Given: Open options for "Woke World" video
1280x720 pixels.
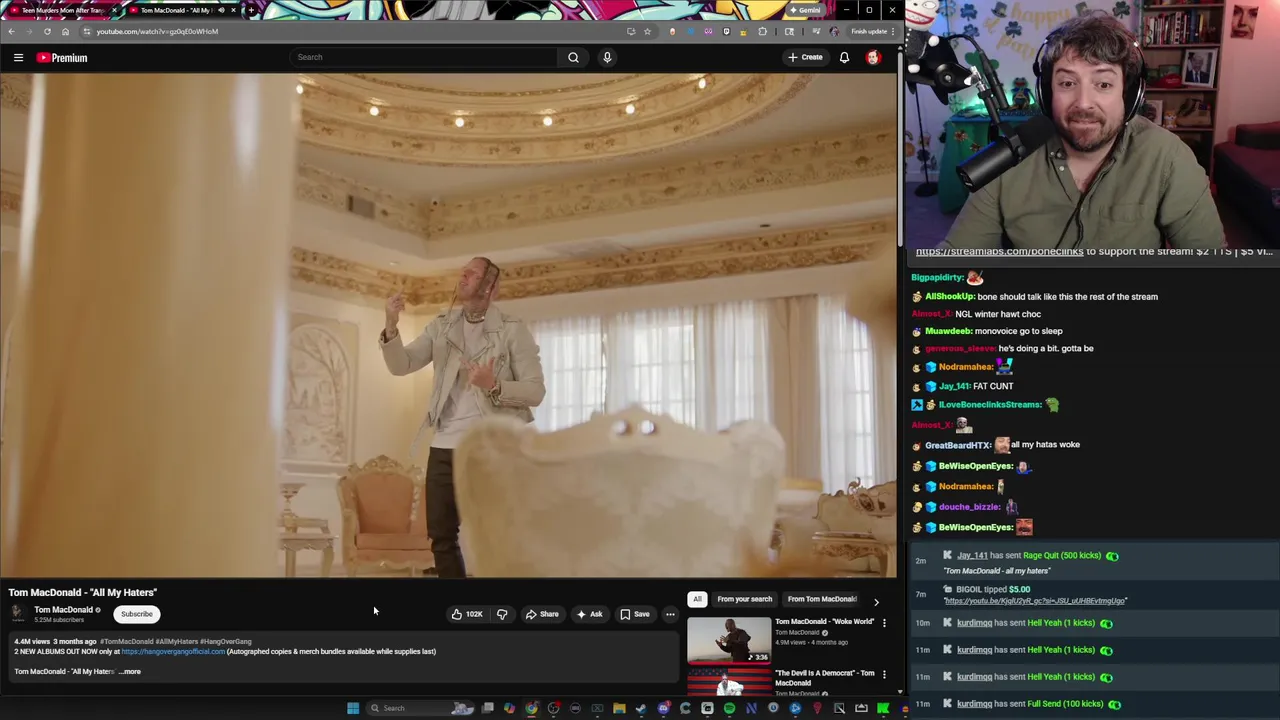Looking at the screenshot, I should pyautogui.click(x=884, y=623).
